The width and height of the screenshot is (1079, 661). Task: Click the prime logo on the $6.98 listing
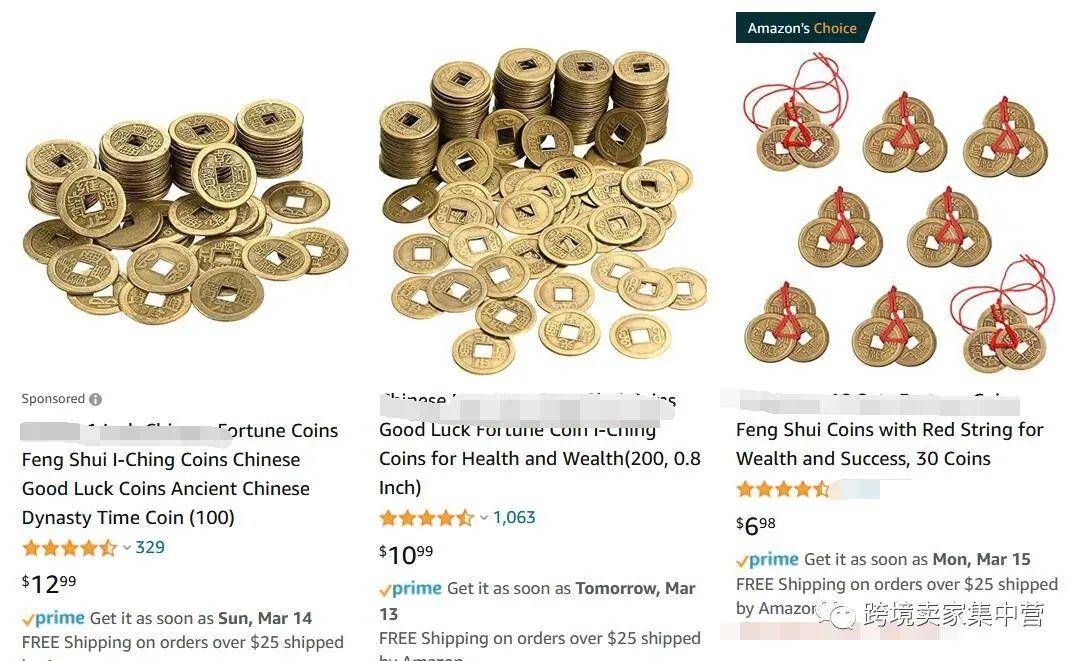(767, 559)
